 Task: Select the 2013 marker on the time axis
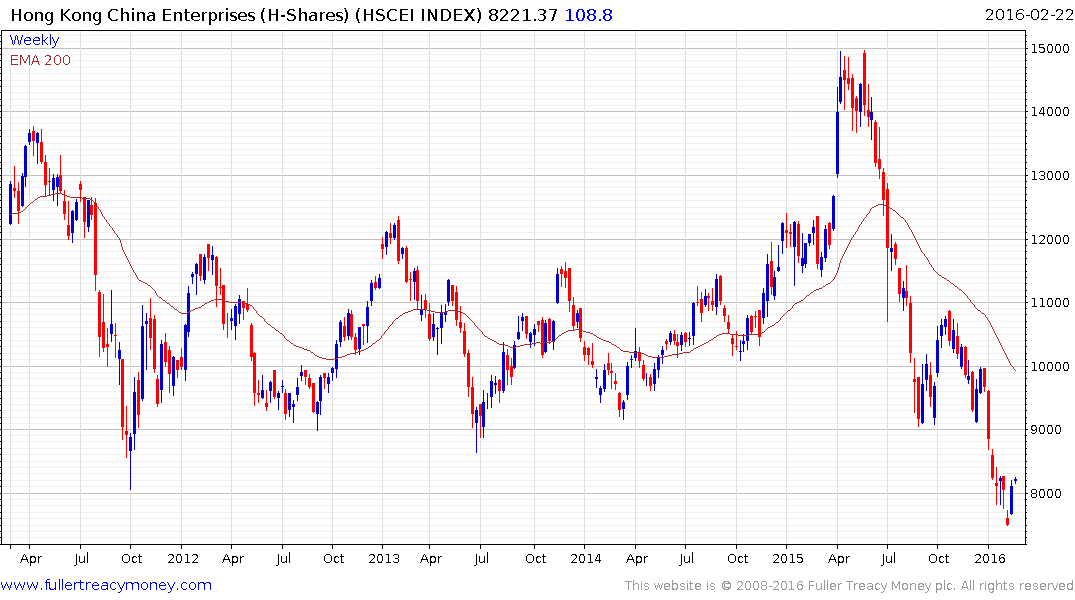tap(384, 558)
